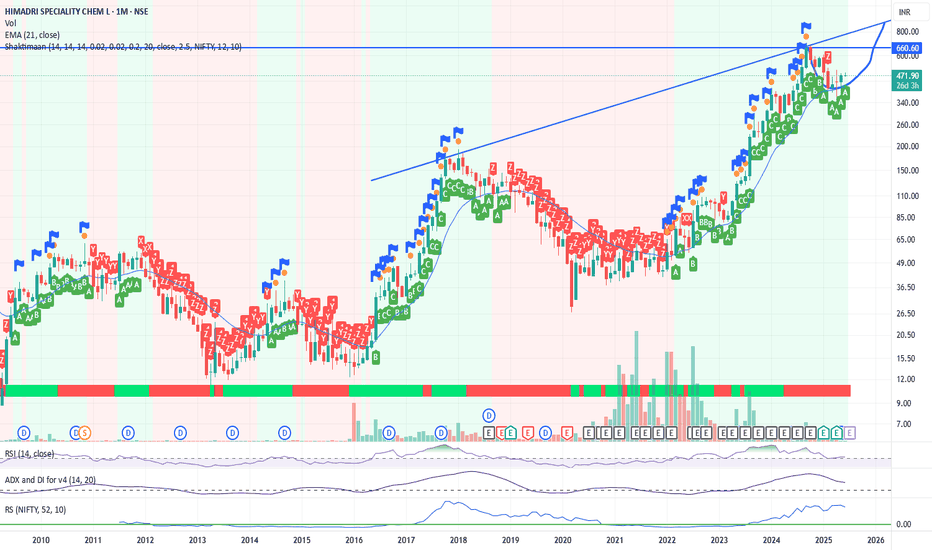Viewport: 932px width, 550px height.
Task: Click the 0.00 label in RS pane
Action: pos(904,524)
